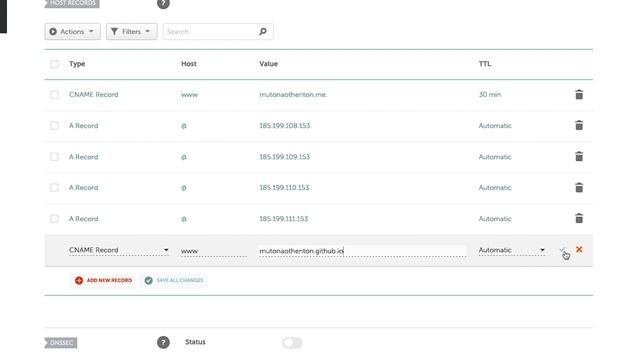640x360 pixels.
Task: Open the Host Records help icon
Action: coord(163,3)
